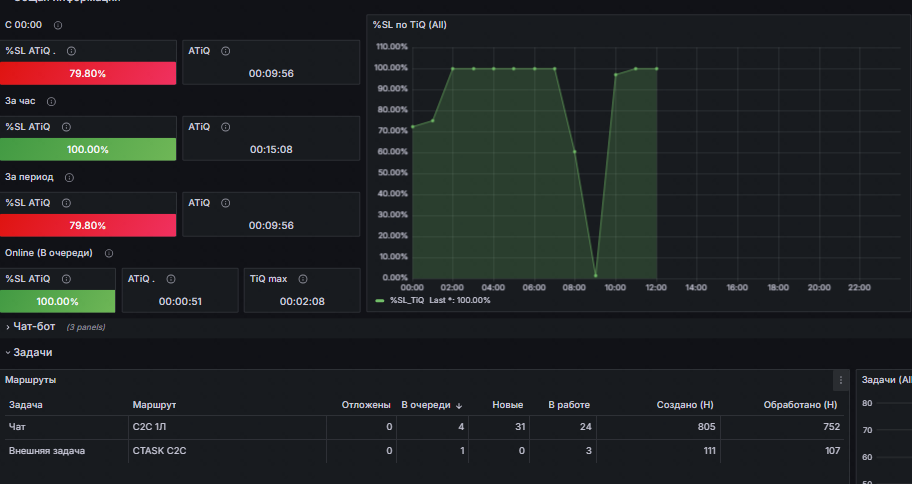The height and width of the screenshot is (484, 912).
Task: Click the 31 value in Новые column
Action: click(x=520, y=427)
